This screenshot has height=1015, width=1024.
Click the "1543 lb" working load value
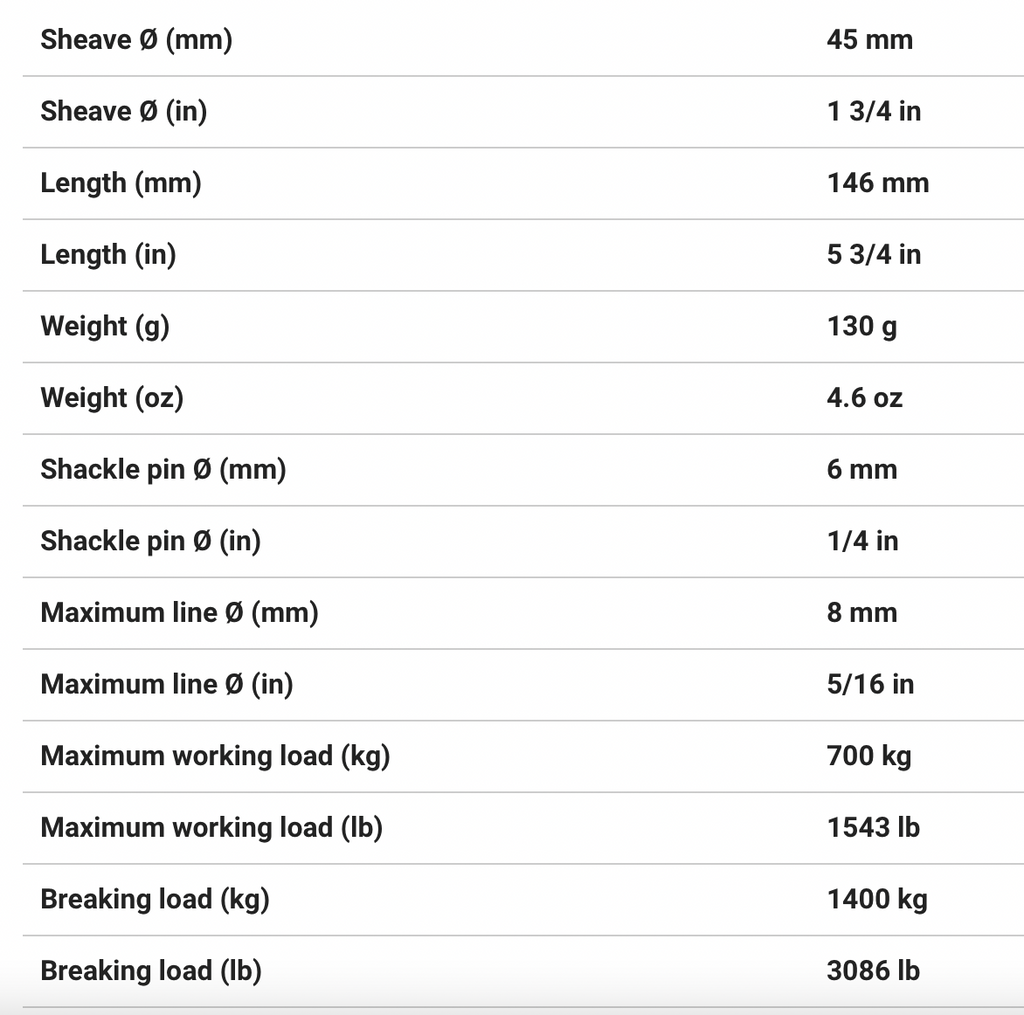872,828
